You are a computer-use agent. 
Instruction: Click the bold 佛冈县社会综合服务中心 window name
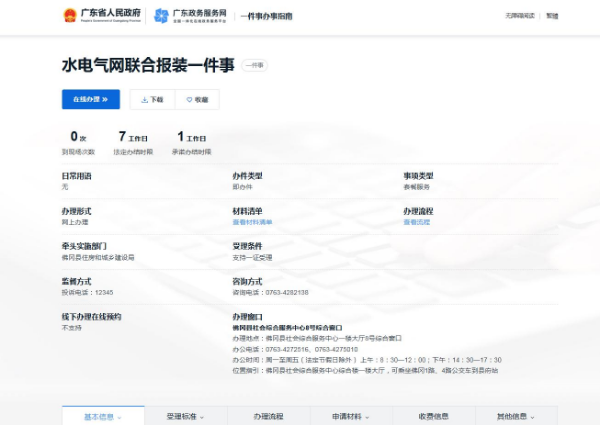tap(287, 328)
